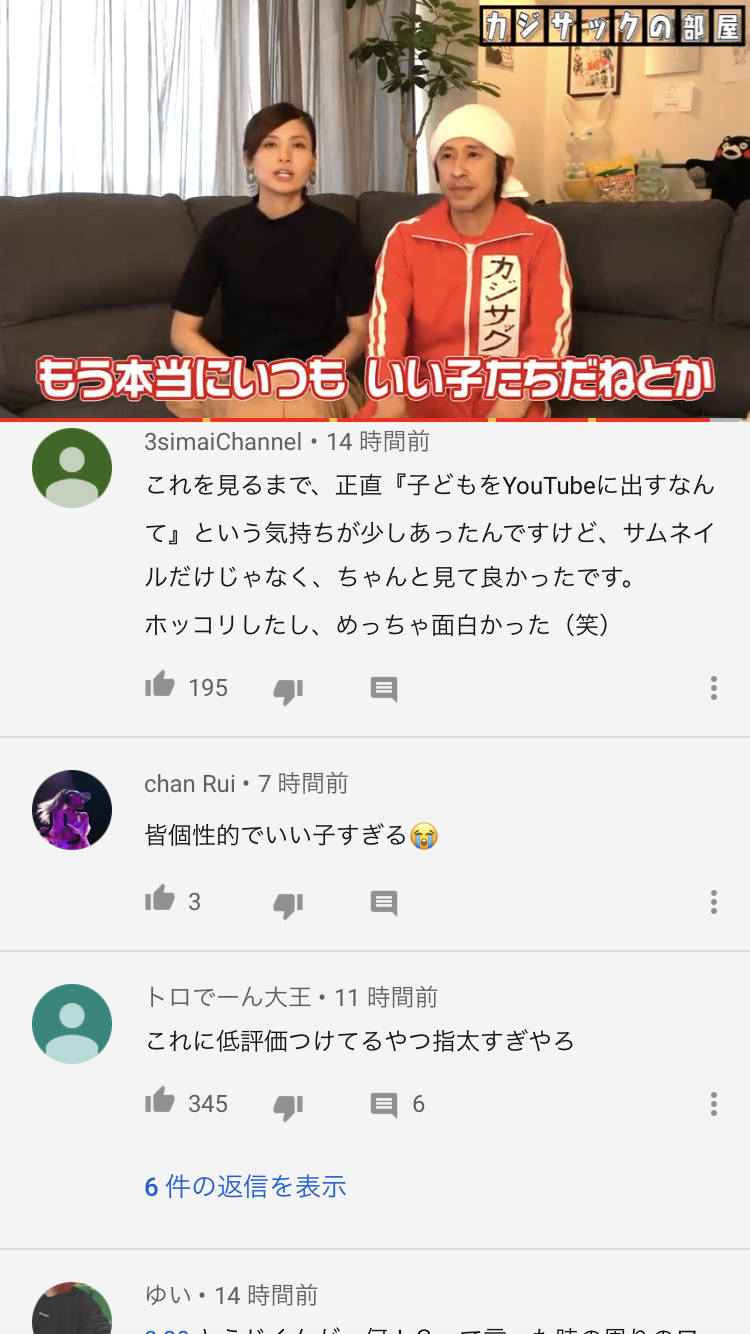This screenshot has width=750, height=1334.
Task: Open ゆい commenter's avatar
Action: click(x=72, y=1308)
